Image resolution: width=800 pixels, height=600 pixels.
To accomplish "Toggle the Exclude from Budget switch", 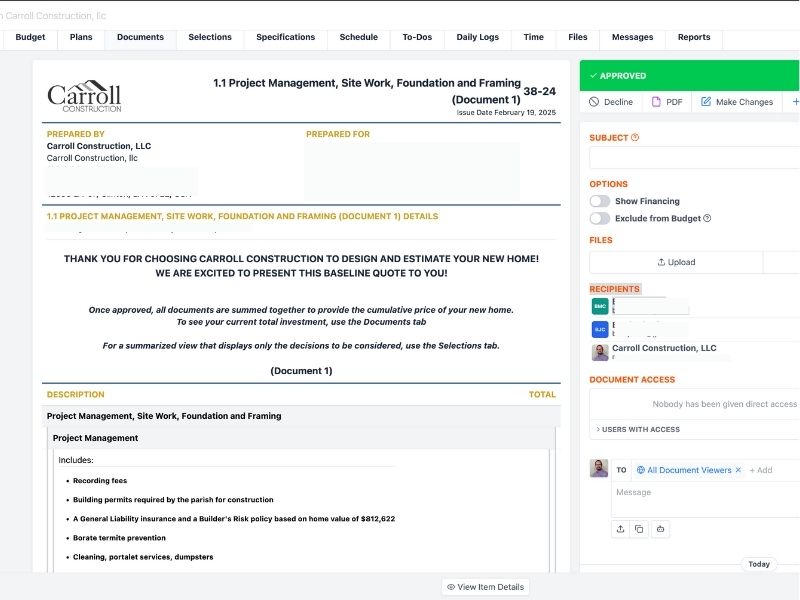I will tap(600, 218).
